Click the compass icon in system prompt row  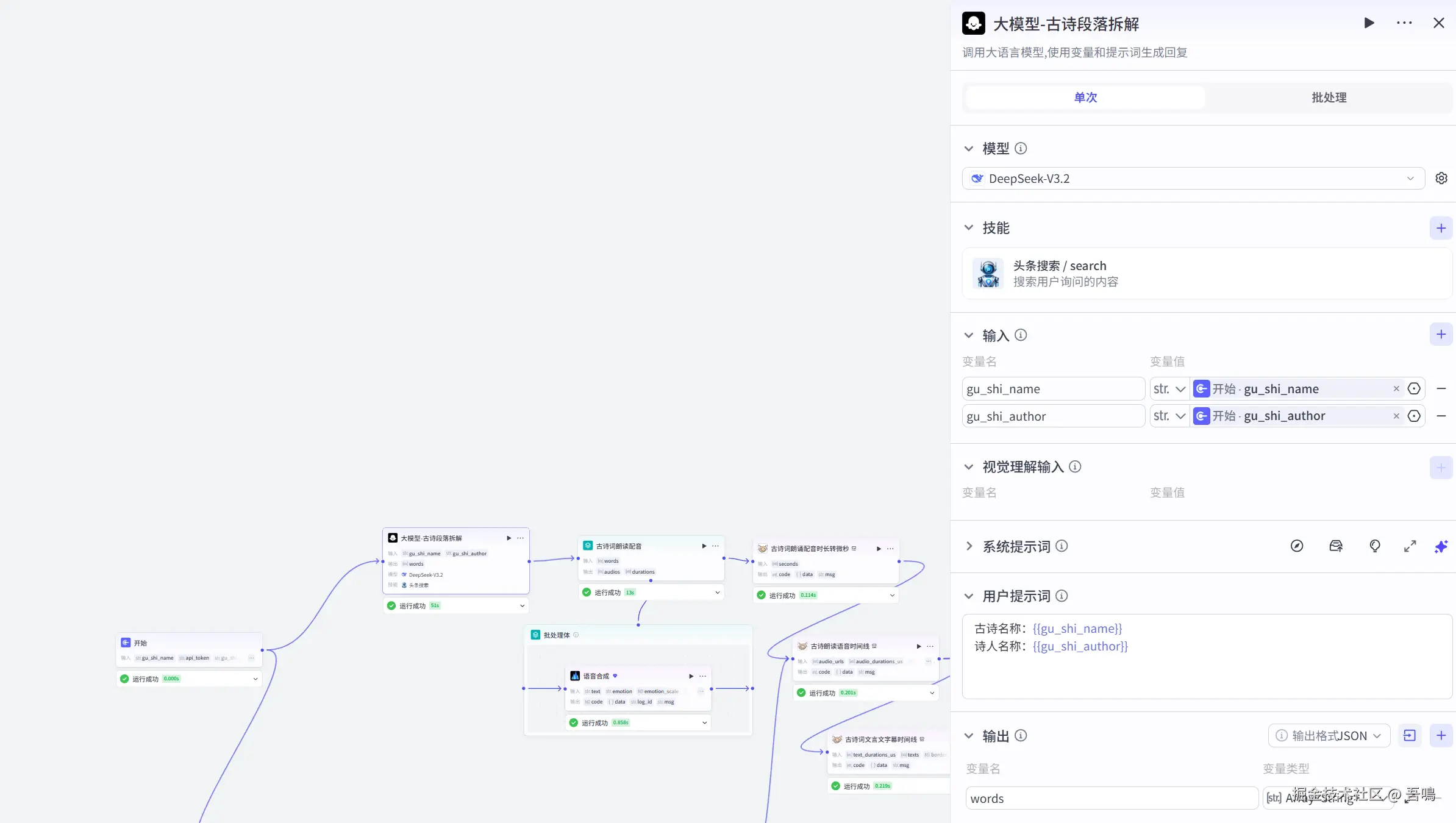(1297, 546)
